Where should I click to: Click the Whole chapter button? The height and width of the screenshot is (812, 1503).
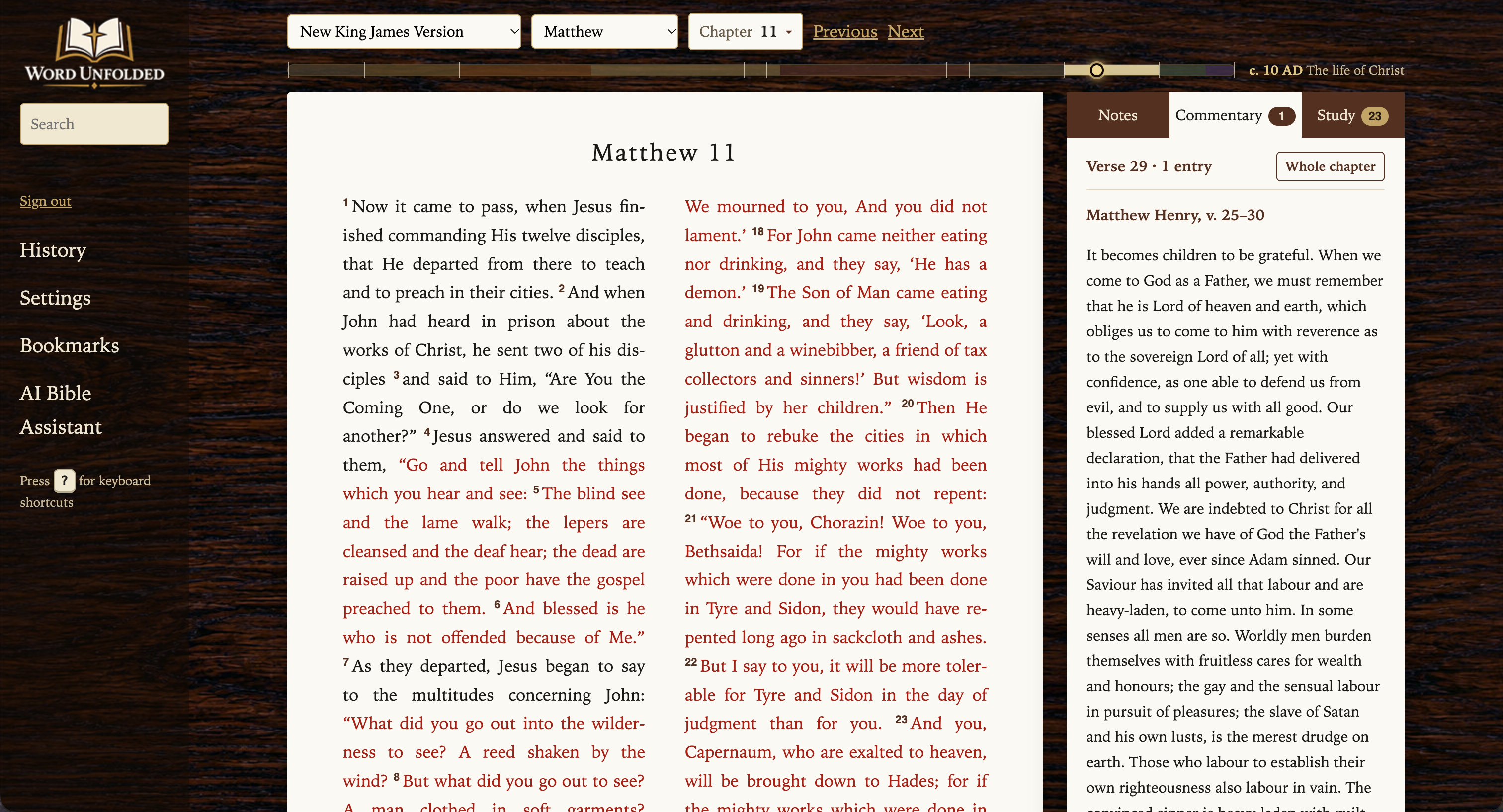tap(1330, 166)
